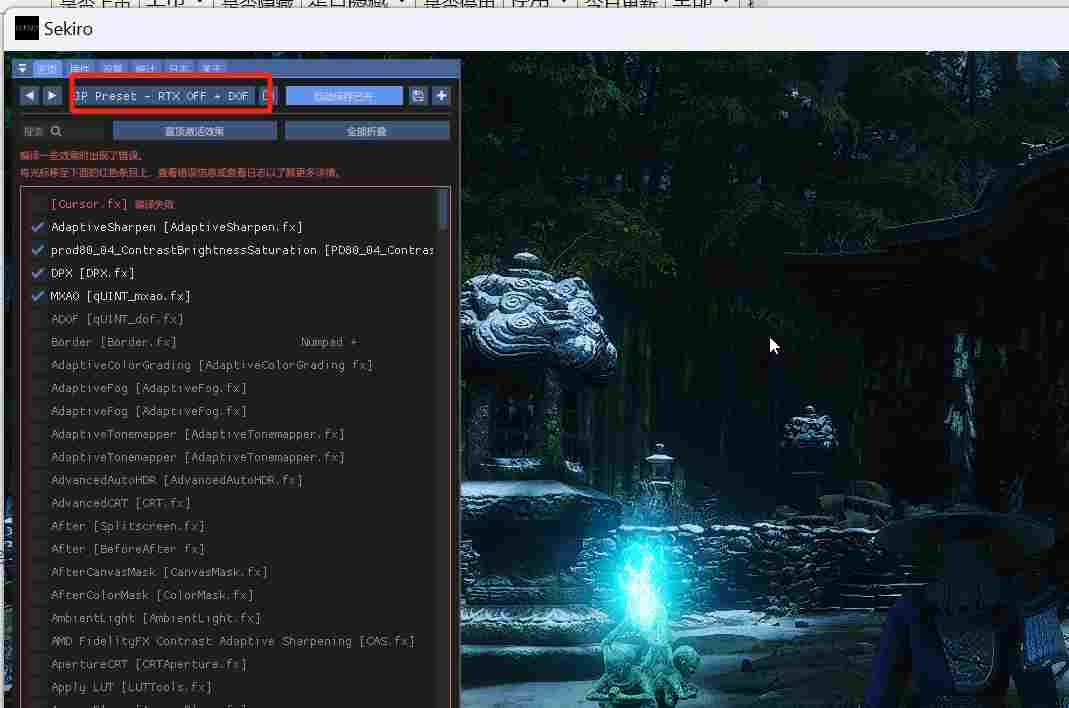The width and height of the screenshot is (1069, 708).
Task: Uncheck prod80_04_ContrastBrightnessSaturation effect
Action: pyautogui.click(x=38, y=250)
